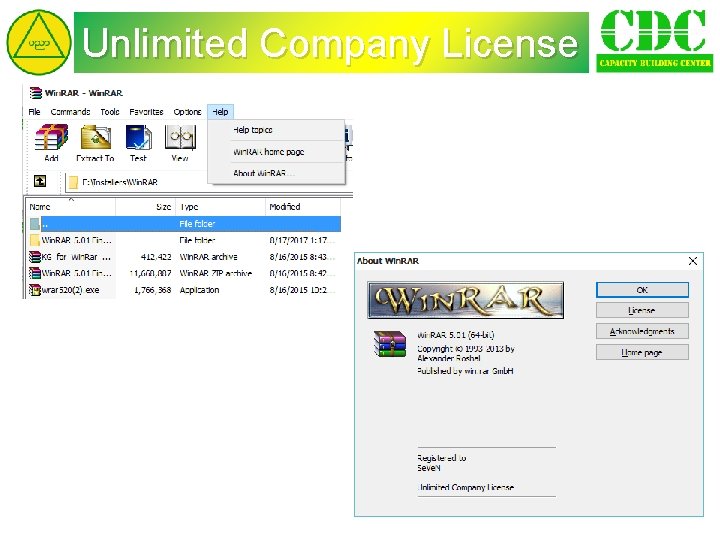Click the WinRAR banner logo in About dialog
This screenshot has height=540, width=720.
pyautogui.click(x=466, y=300)
